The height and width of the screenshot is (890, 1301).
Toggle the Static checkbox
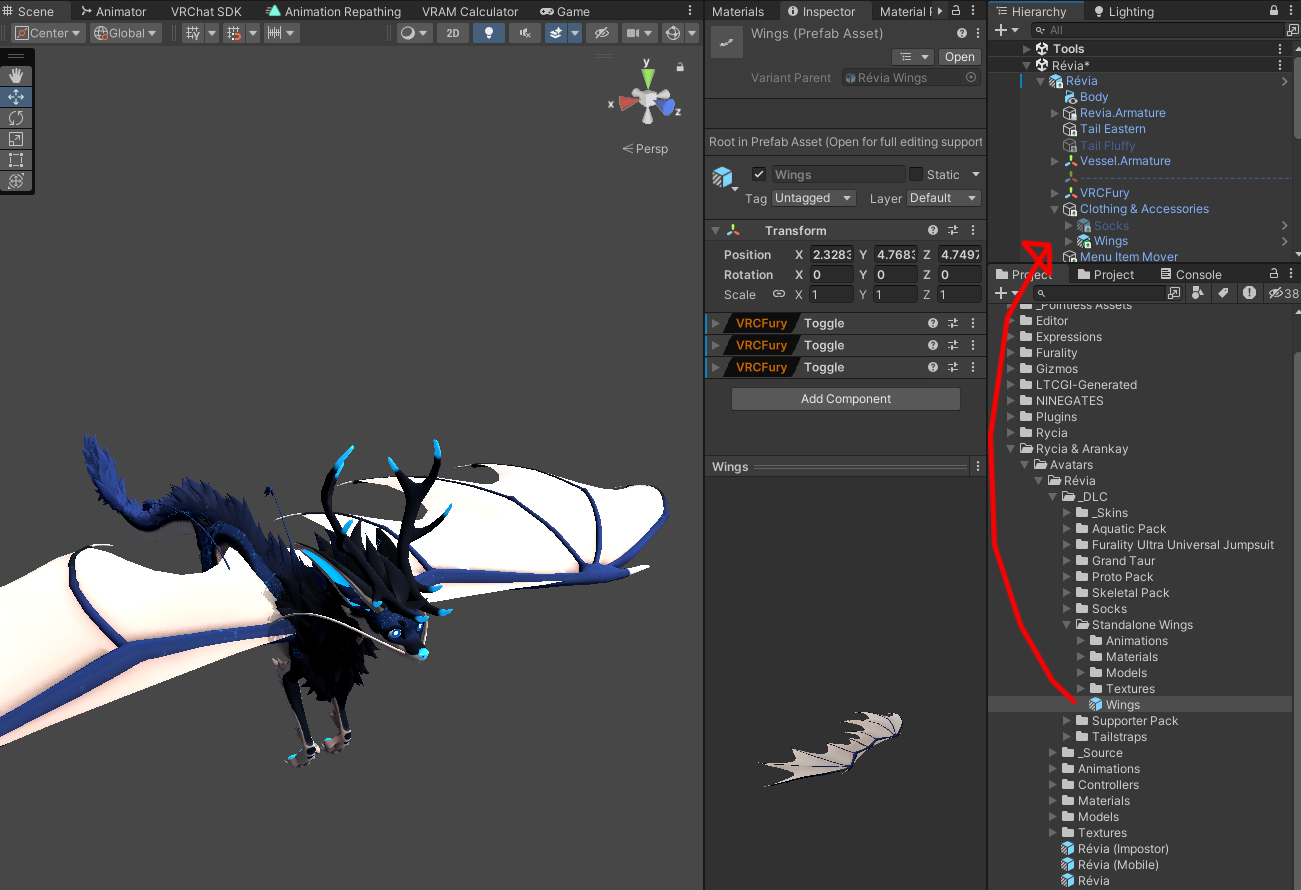point(916,174)
